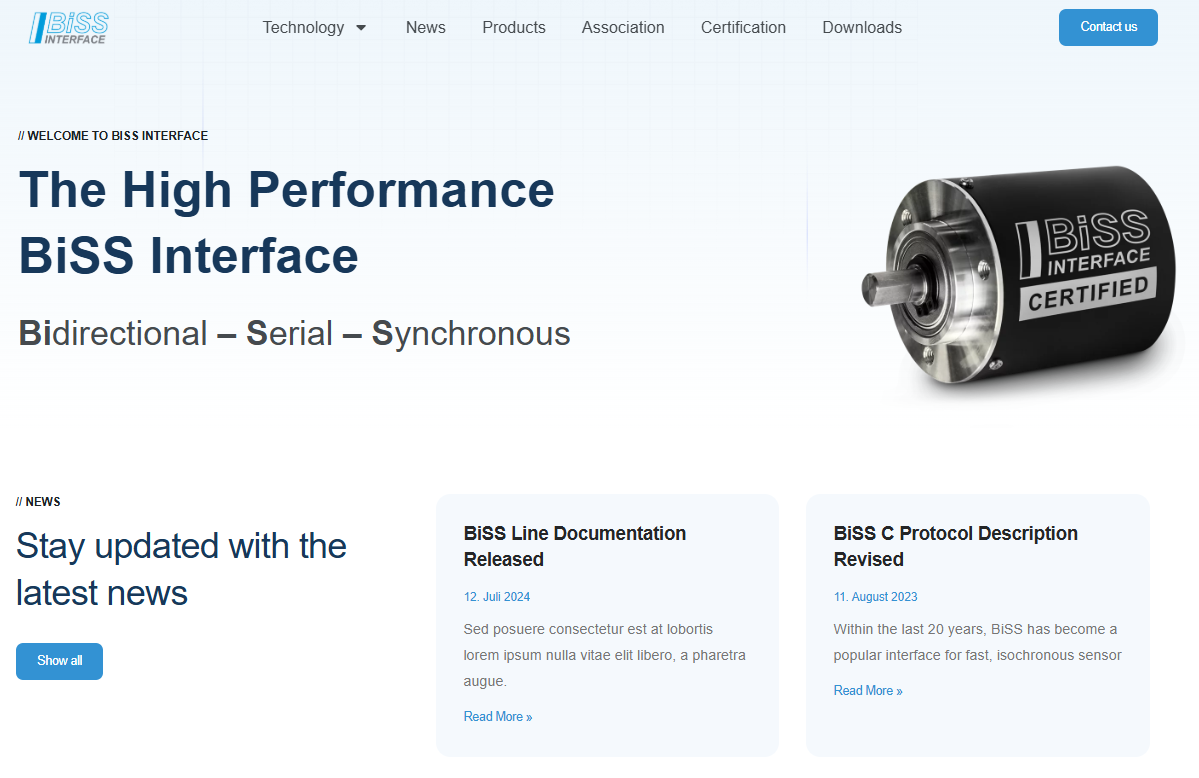This screenshot has height=778, width=1199.
Task: Open Read More for BiSS C Protocol Description
Action: pyautogui.click(x=867, y=690)
